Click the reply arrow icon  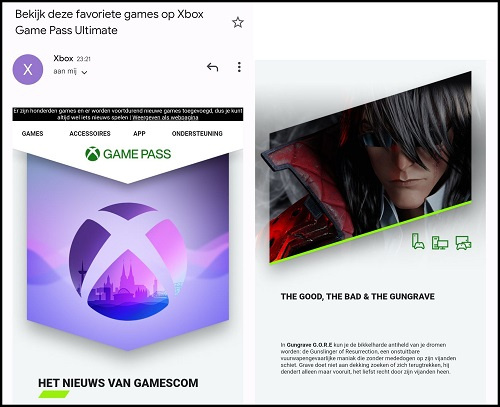coord(212,67)
